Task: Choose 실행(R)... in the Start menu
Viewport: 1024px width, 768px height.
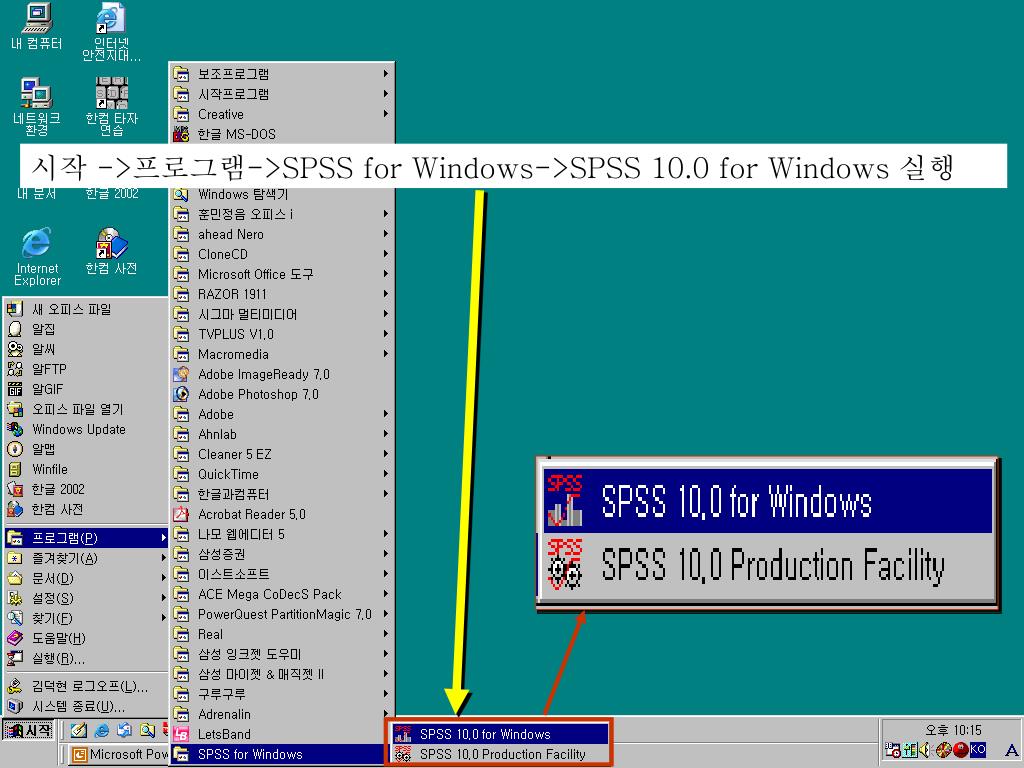Action: [x=85, y=658]
